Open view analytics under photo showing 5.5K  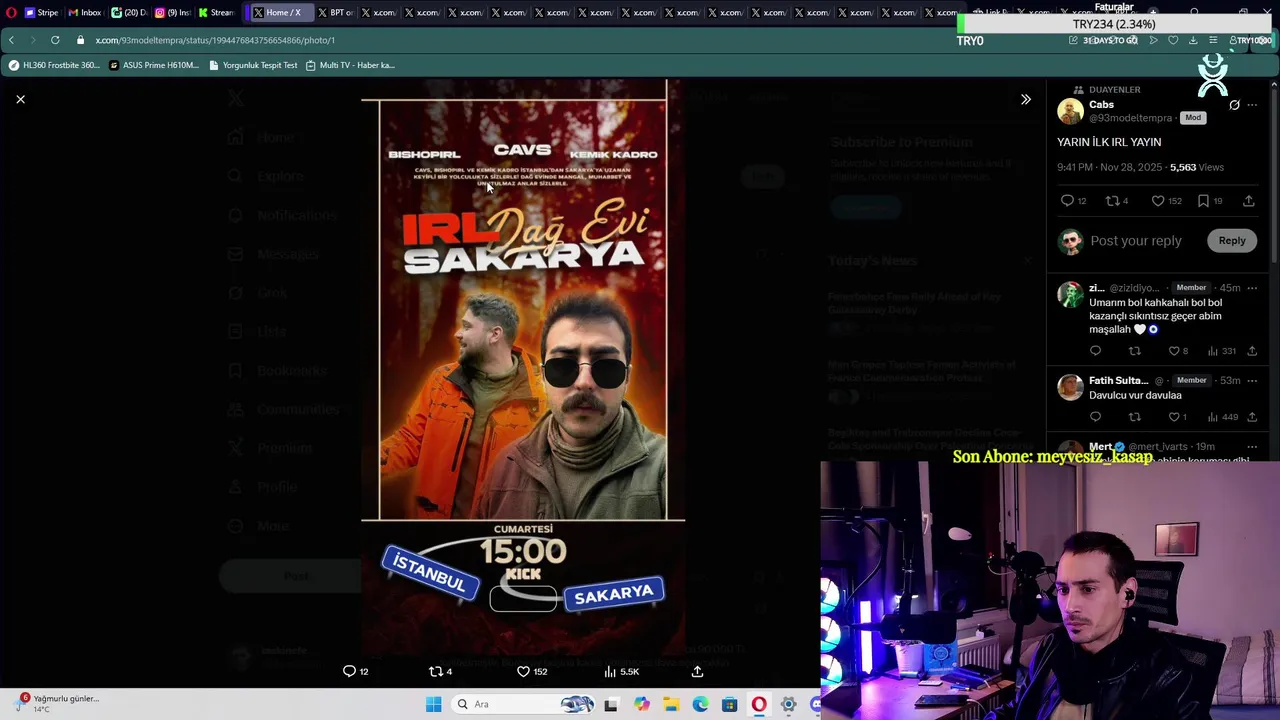(621, 672)
